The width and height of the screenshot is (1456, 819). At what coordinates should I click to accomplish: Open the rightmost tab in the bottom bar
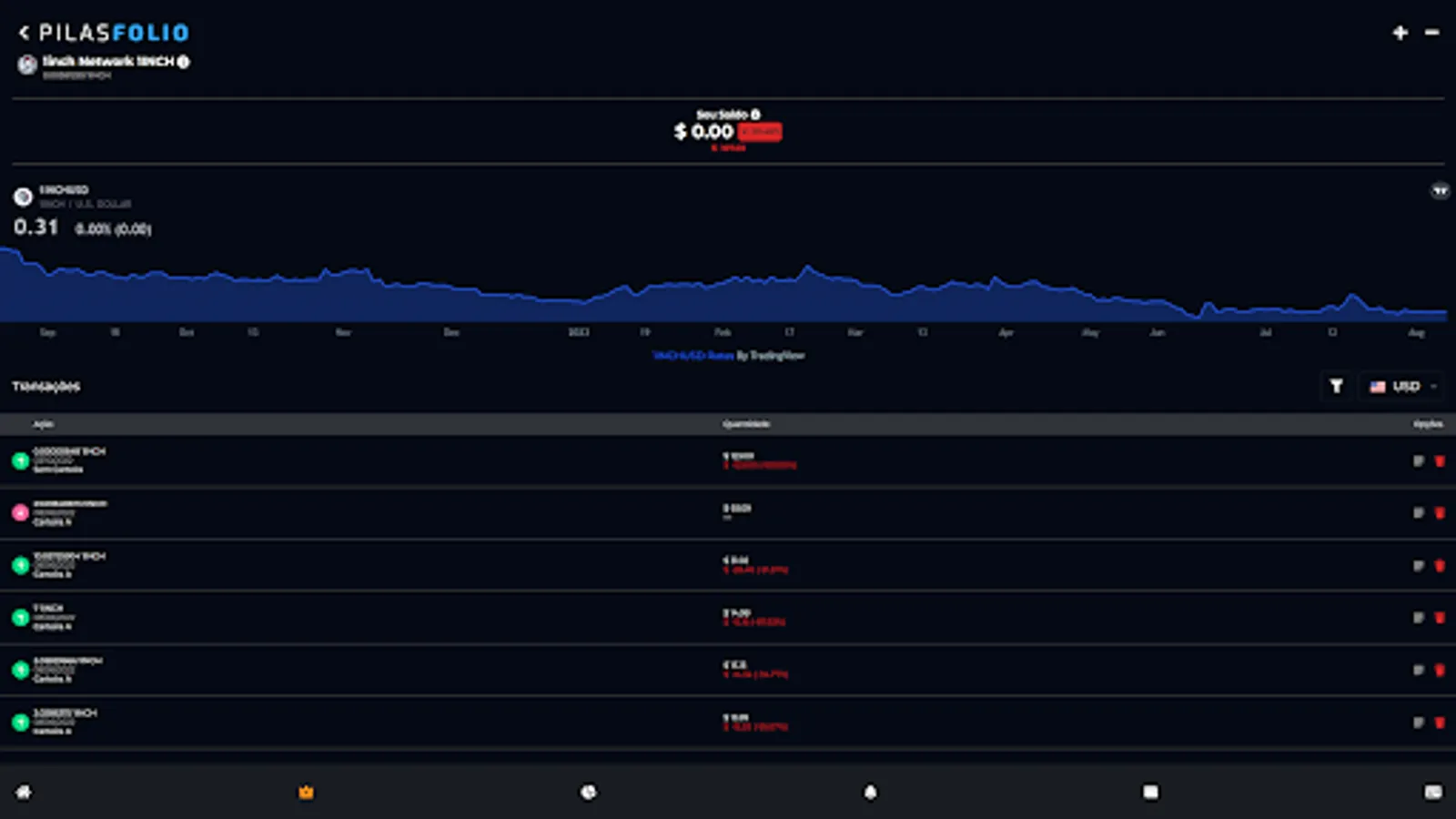coord(1433,792)
